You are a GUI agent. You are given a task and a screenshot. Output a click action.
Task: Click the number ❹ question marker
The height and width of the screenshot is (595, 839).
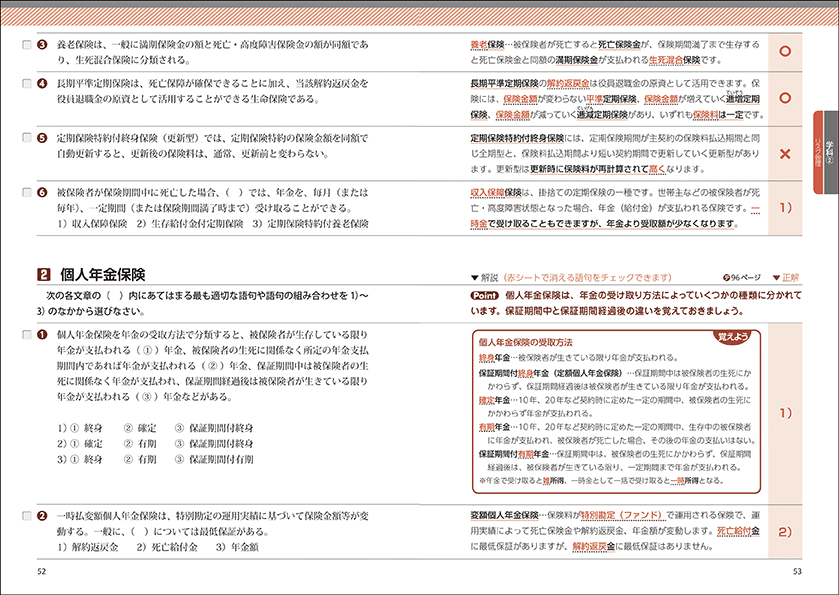pos(43,83)
